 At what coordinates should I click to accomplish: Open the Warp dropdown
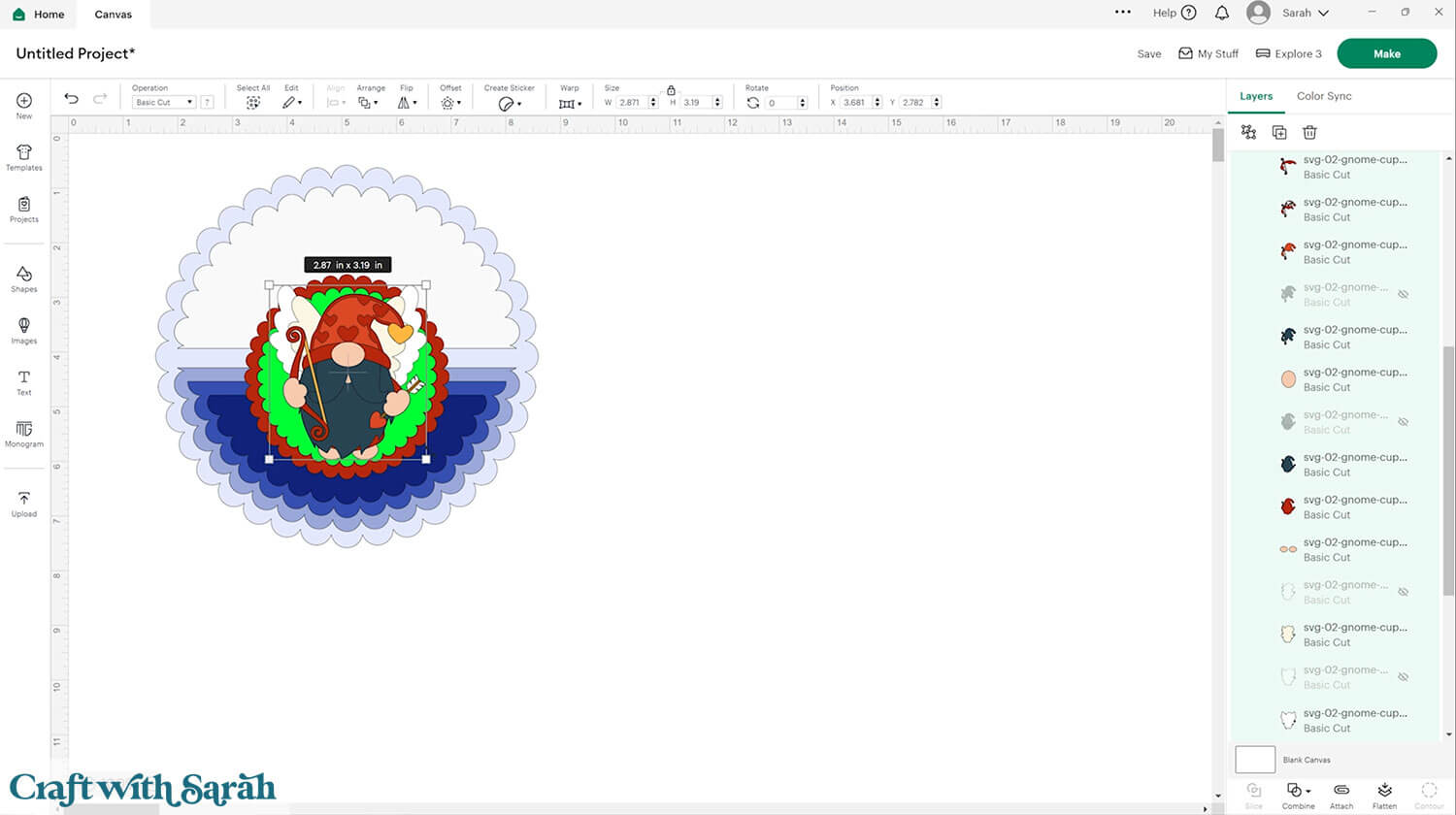[x=570, y=103]
